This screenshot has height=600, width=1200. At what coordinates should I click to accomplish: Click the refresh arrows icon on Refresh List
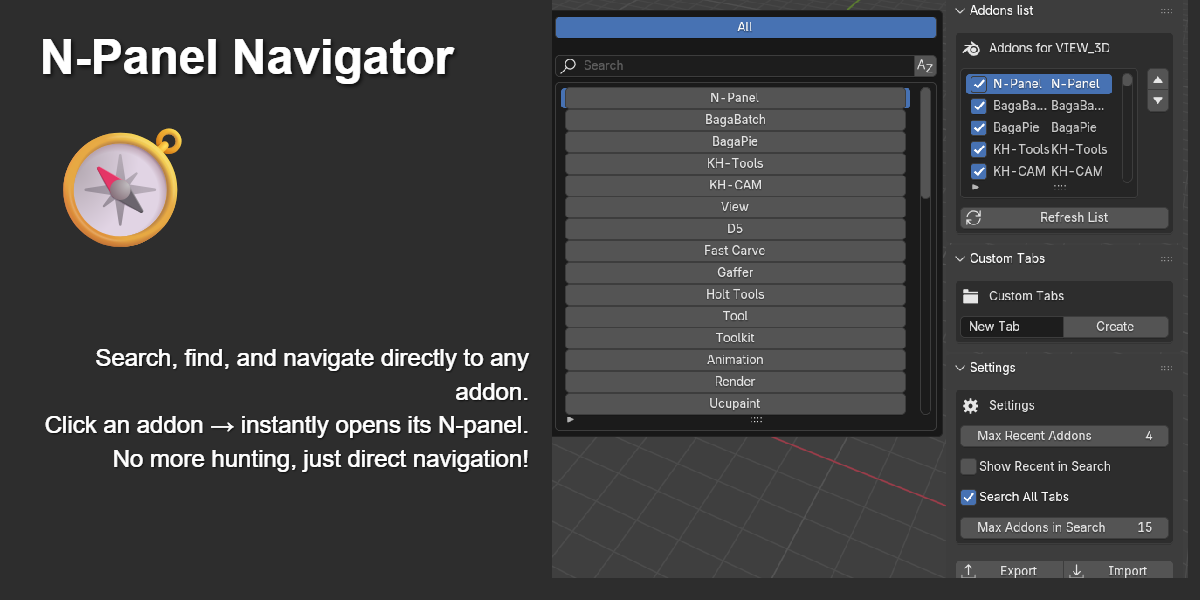click(x=973, y=217)
